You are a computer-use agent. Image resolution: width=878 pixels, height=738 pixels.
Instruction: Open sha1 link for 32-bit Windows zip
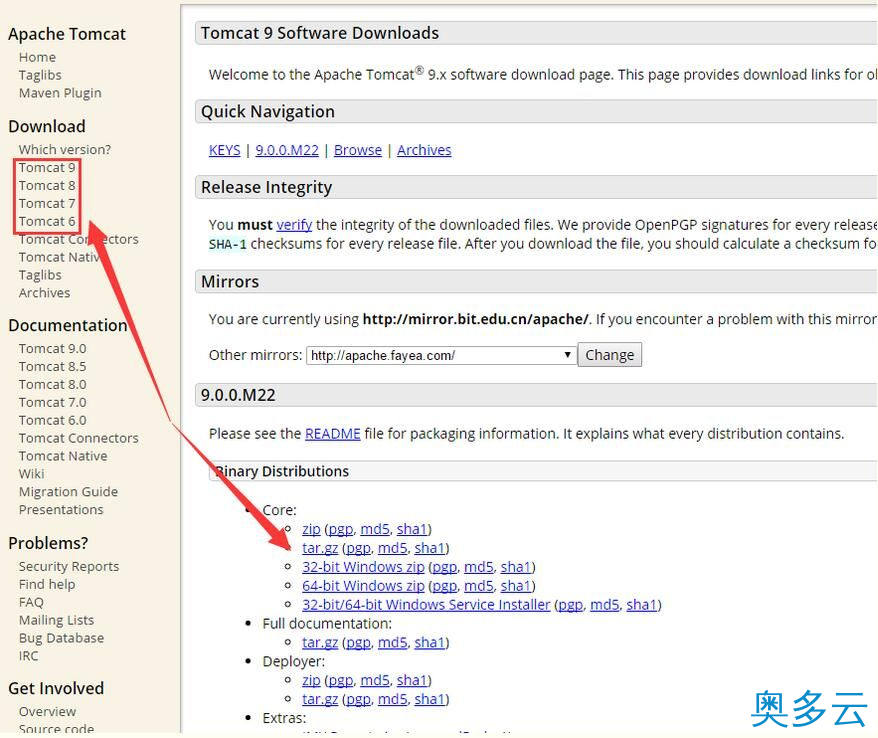[x=516, y=567]
